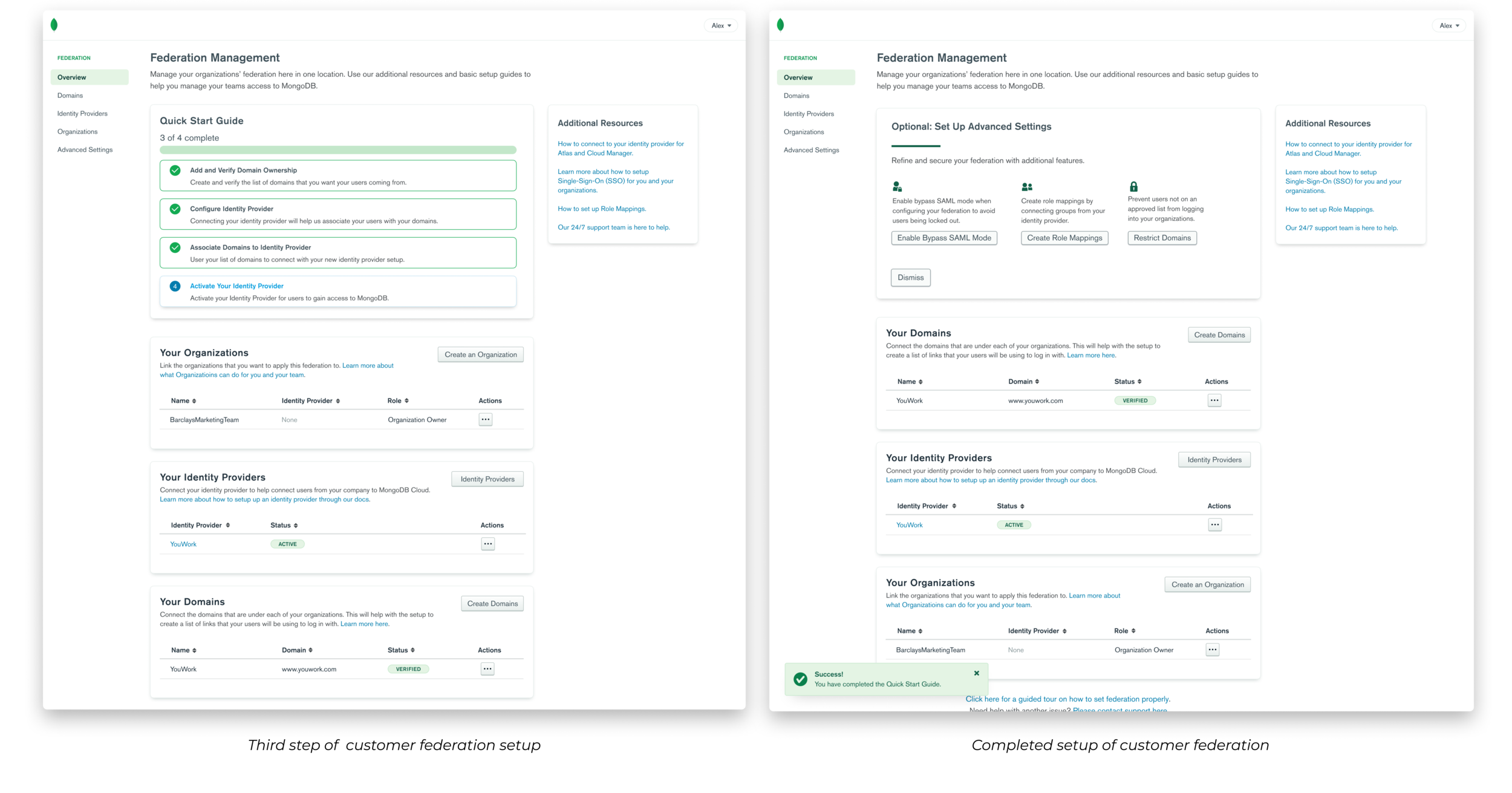Click MongoDB leaf logo in left screen
1512x793 pixels.
click(54, 25)
